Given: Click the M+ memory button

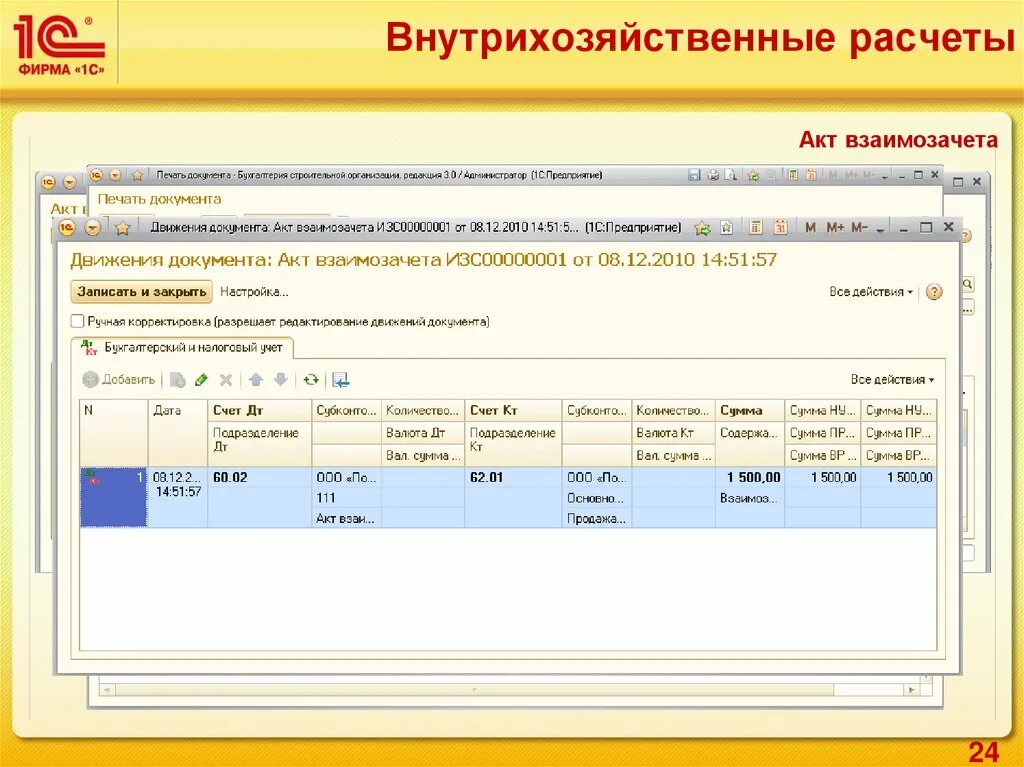Looking at the screenshot, I should 833,227.
